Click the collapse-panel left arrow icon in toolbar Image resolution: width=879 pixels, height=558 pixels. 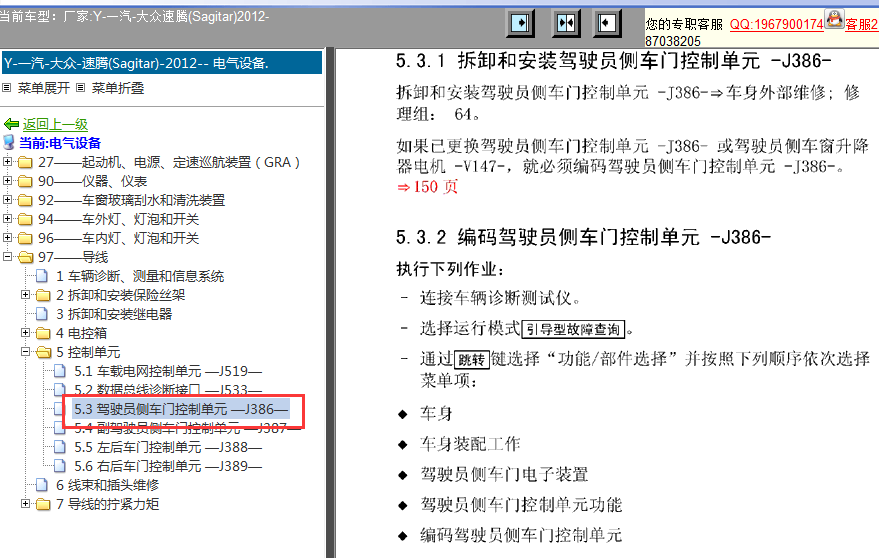tap(607, 24)
